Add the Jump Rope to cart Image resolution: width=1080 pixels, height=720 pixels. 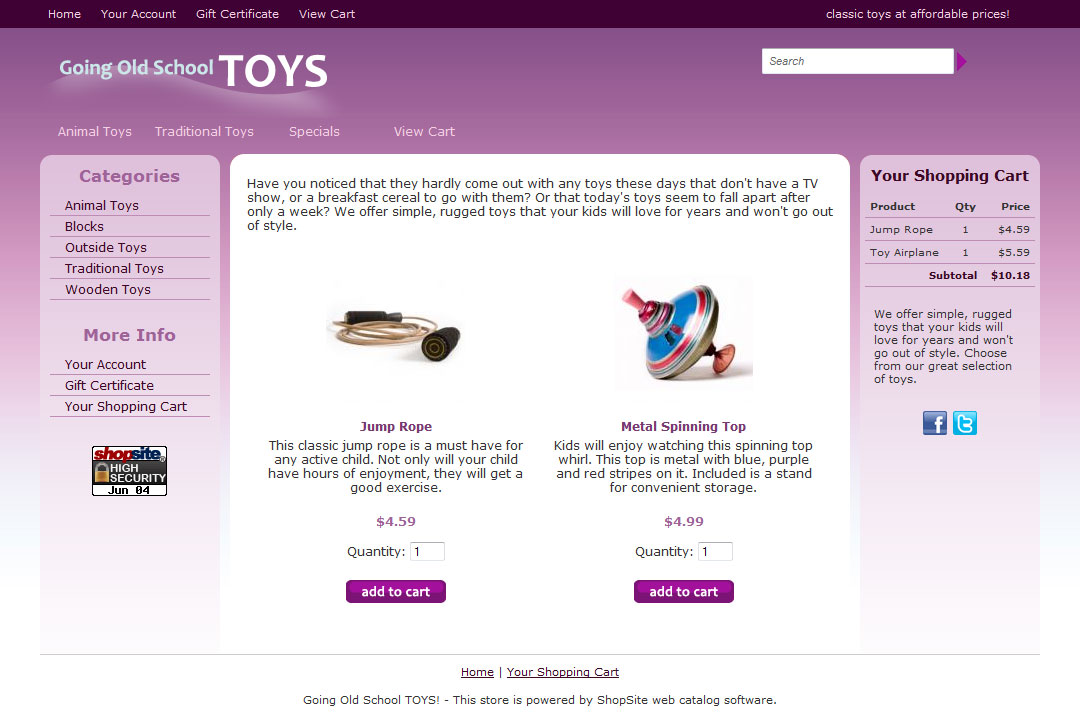pos(396,592)
